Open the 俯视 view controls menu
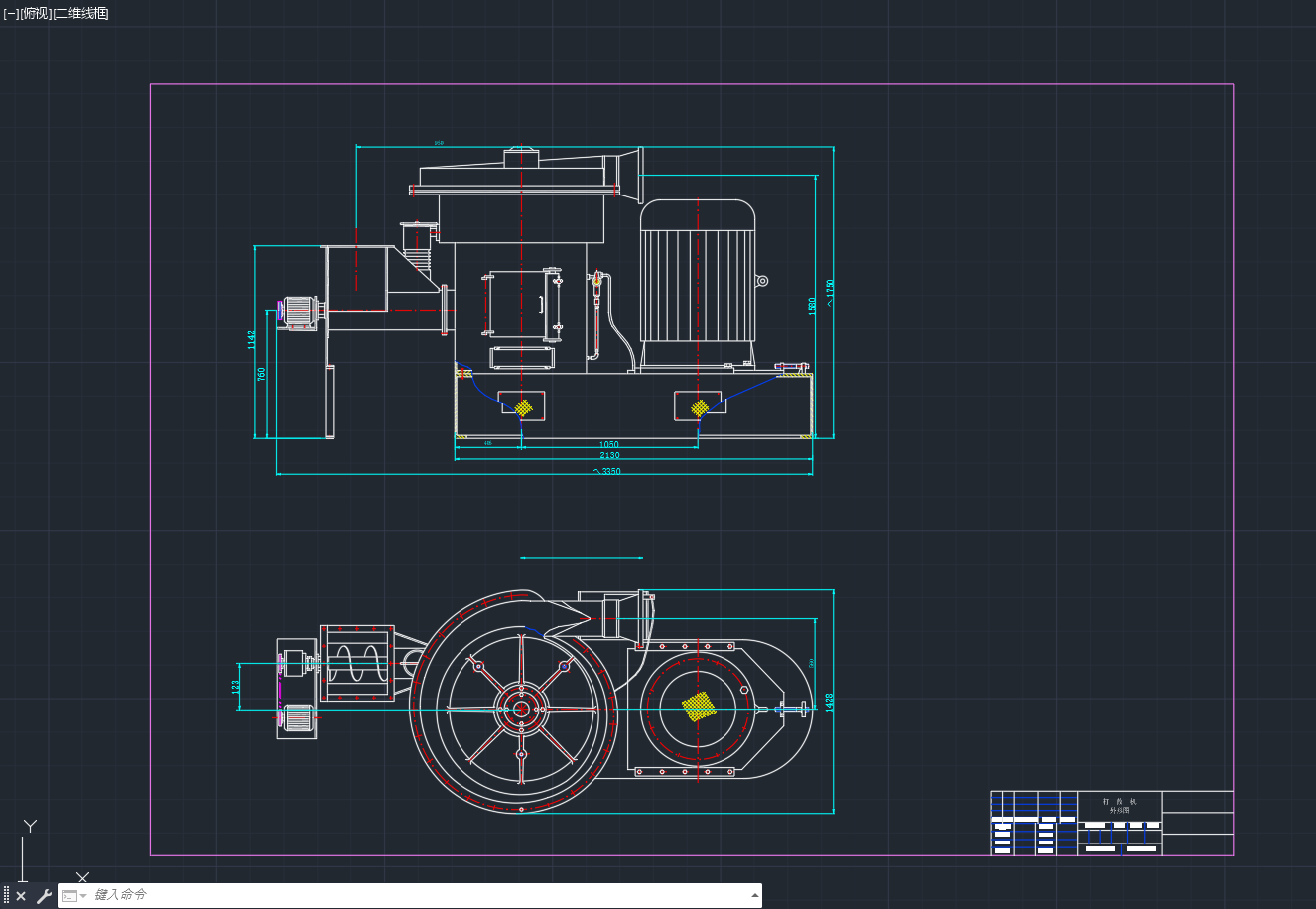1316x909 pixels. tap(36, 13)
